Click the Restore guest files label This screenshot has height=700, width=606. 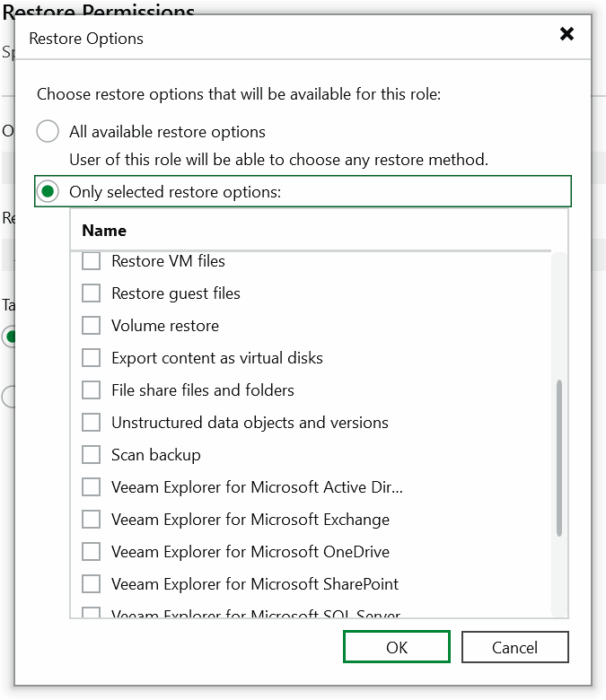click(x=176, y=293)
